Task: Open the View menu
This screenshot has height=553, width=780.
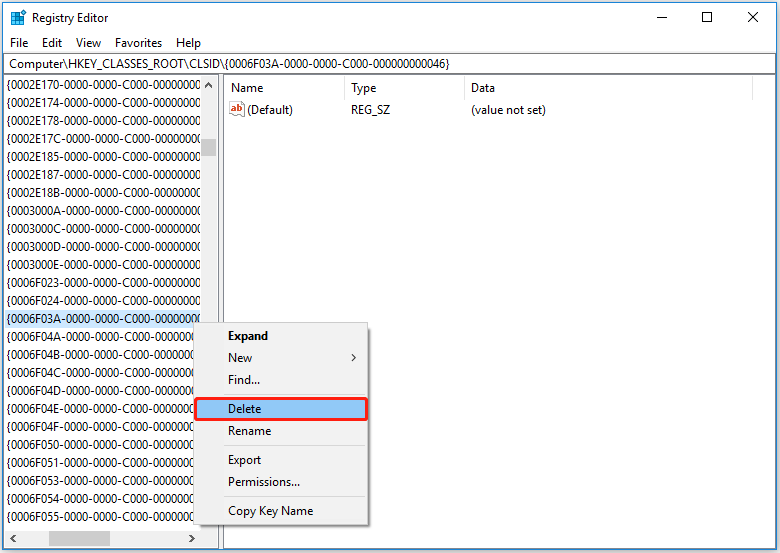Action: [x=88, y=43]
